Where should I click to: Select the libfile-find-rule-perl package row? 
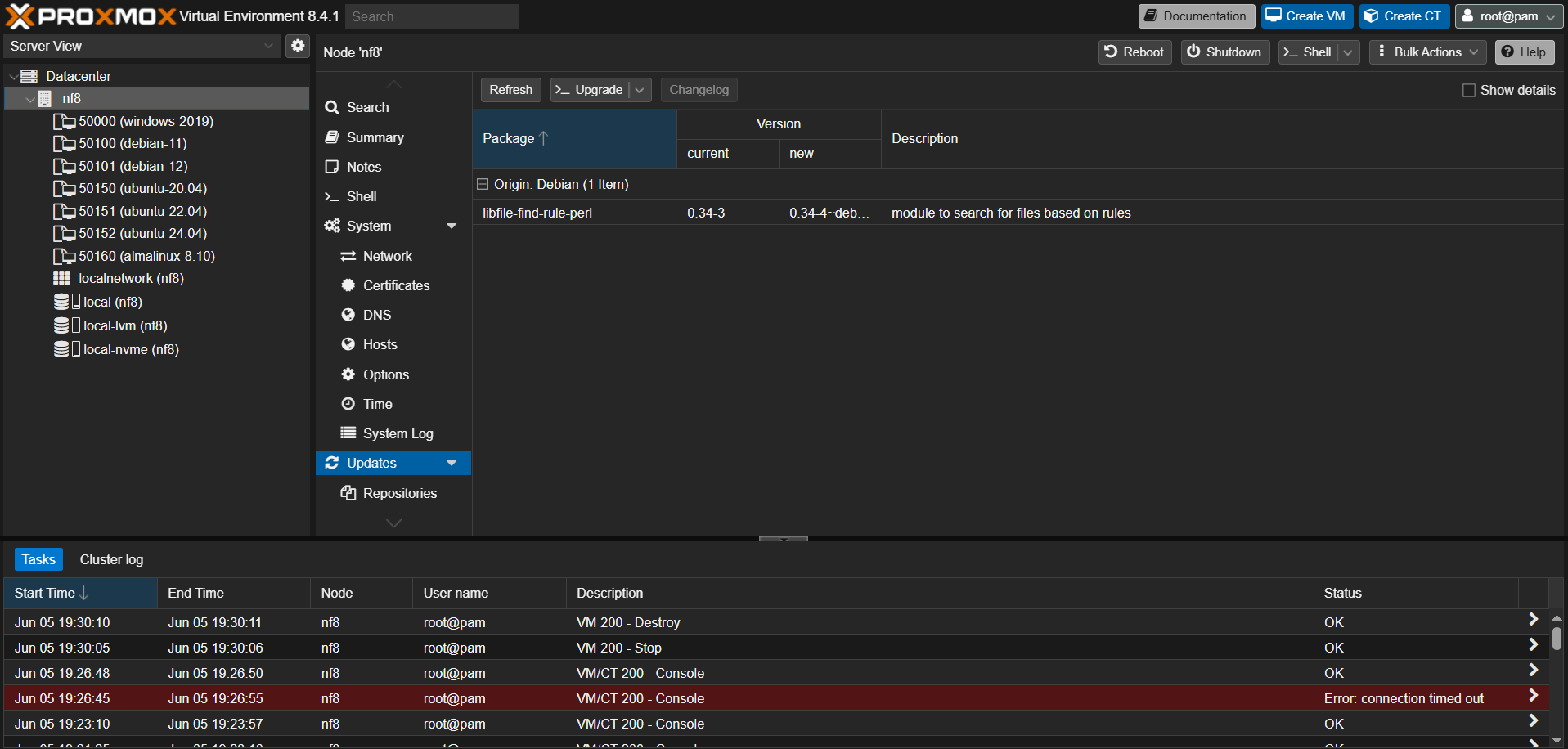tap(1018, 213)
